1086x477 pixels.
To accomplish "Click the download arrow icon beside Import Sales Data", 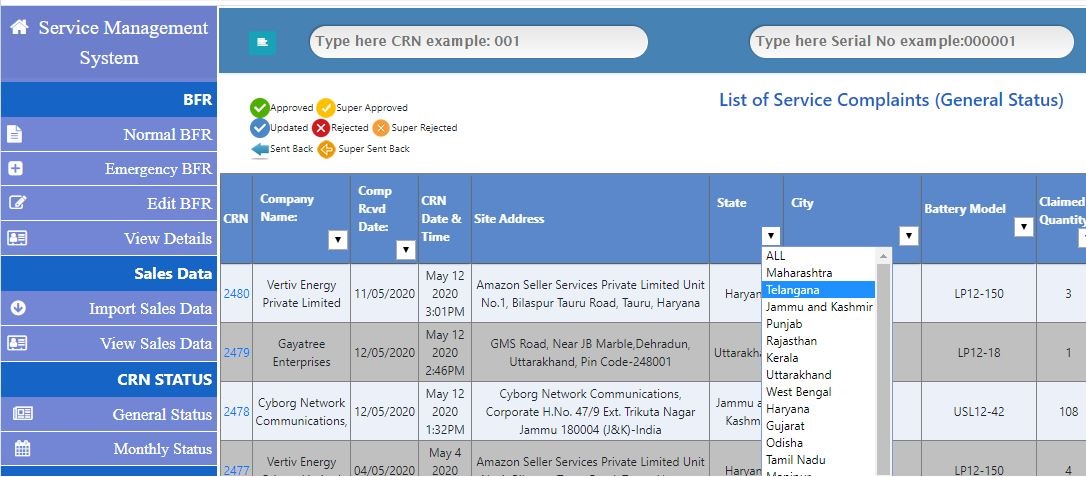I will point(17,308).
